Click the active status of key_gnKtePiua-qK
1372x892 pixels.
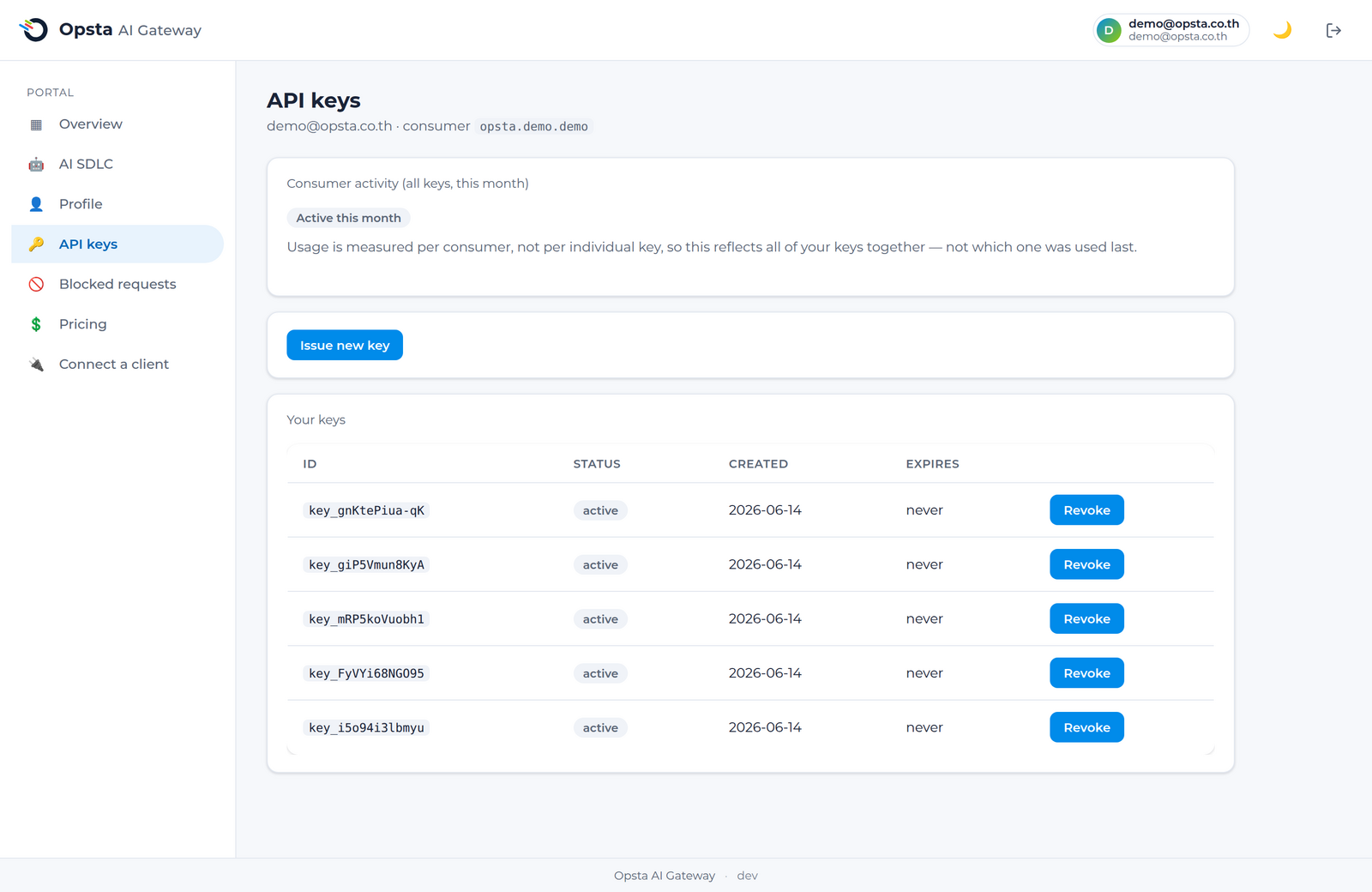coord(600,510)
